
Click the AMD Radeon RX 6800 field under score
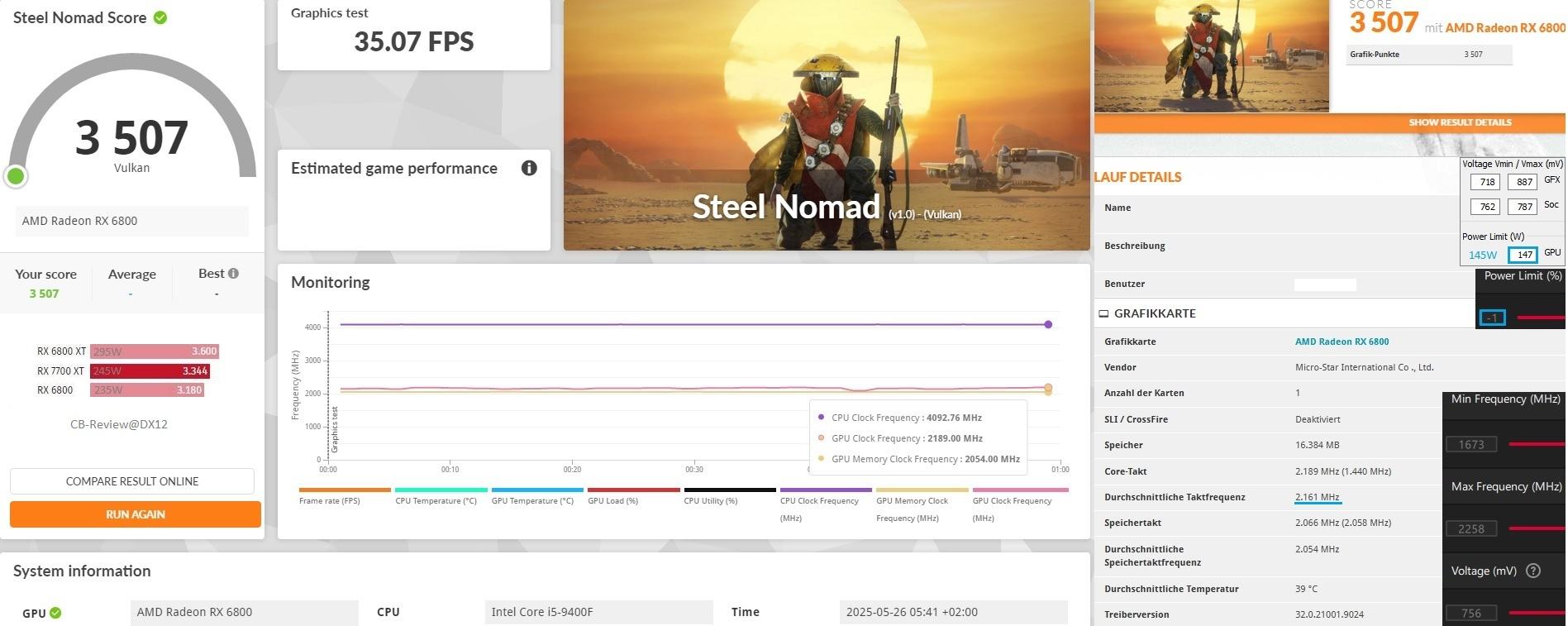pos(132,221)
